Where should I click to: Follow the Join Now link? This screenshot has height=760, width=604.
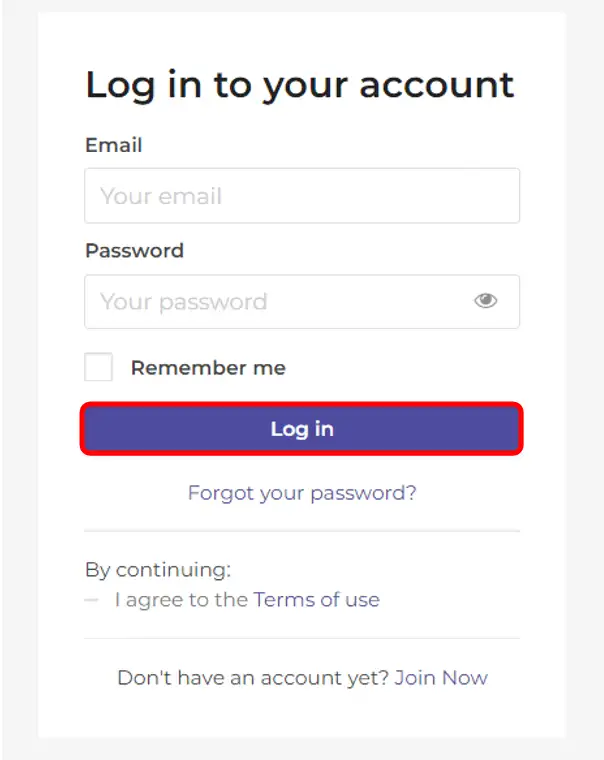tap(441, 677)
